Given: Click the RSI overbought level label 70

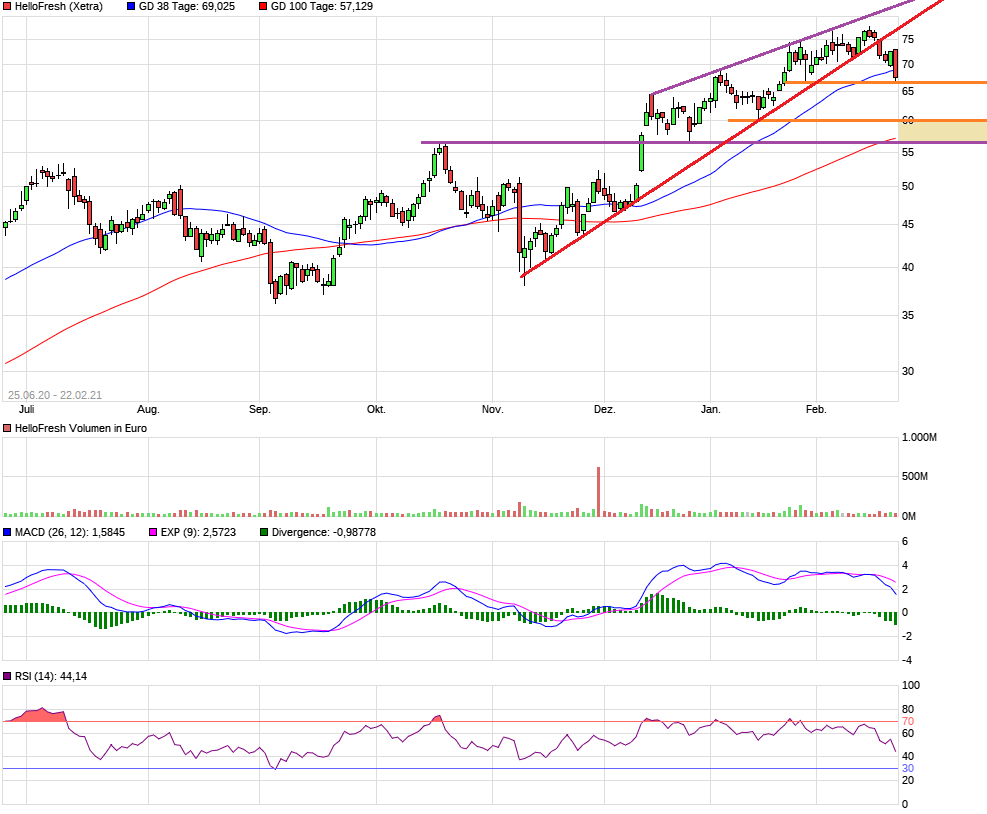Looking at the screenshot, I should (908, 721).
